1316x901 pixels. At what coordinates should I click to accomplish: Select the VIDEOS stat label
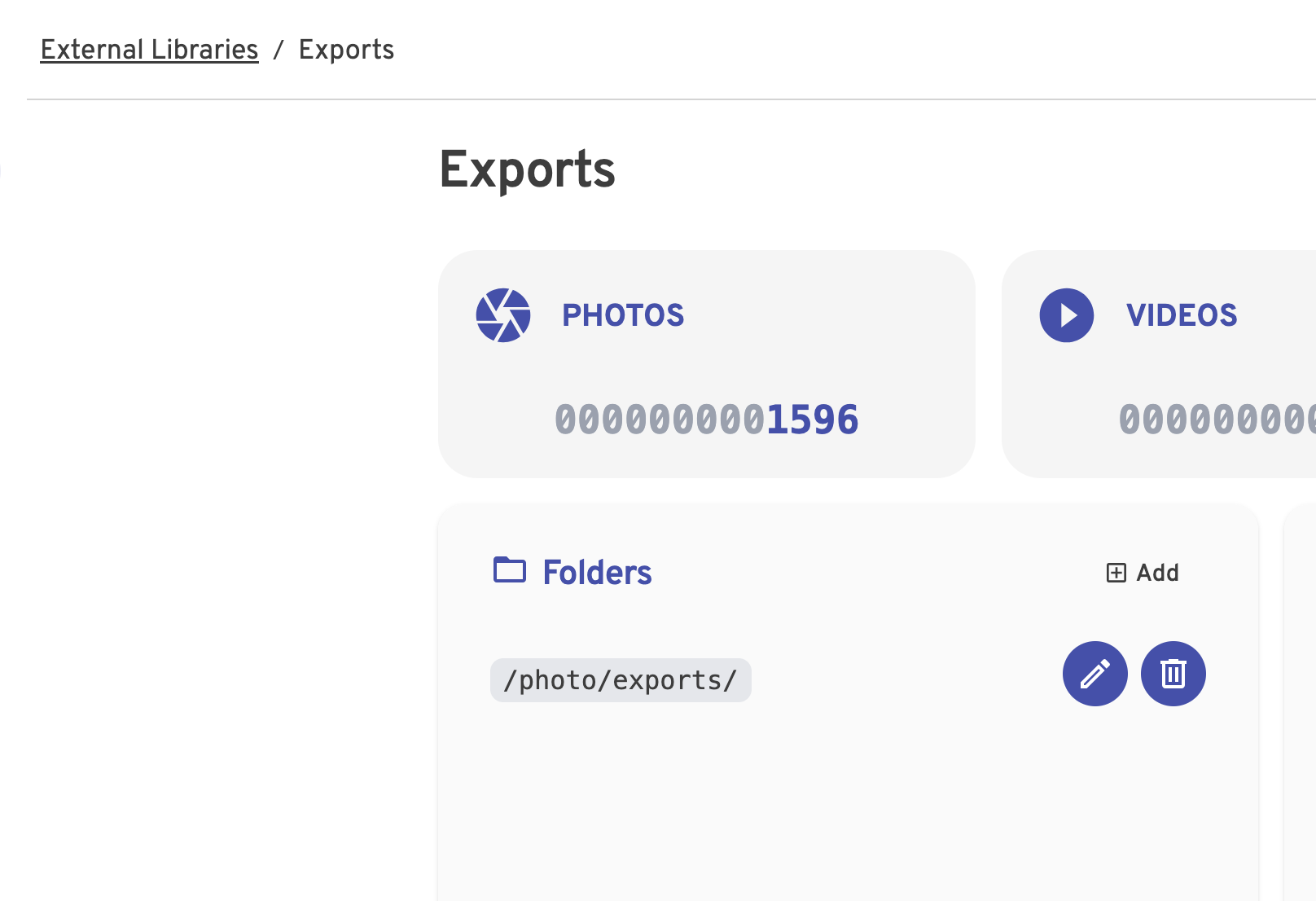coord(1182,315)
